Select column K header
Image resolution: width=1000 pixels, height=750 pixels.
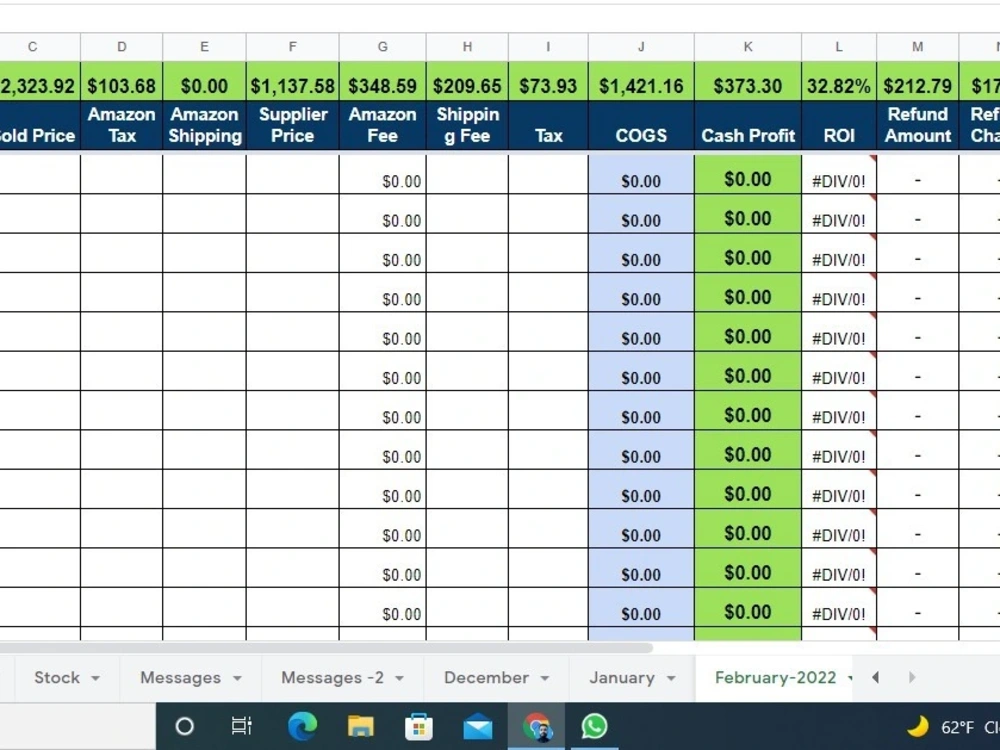[x=748, y=47]
